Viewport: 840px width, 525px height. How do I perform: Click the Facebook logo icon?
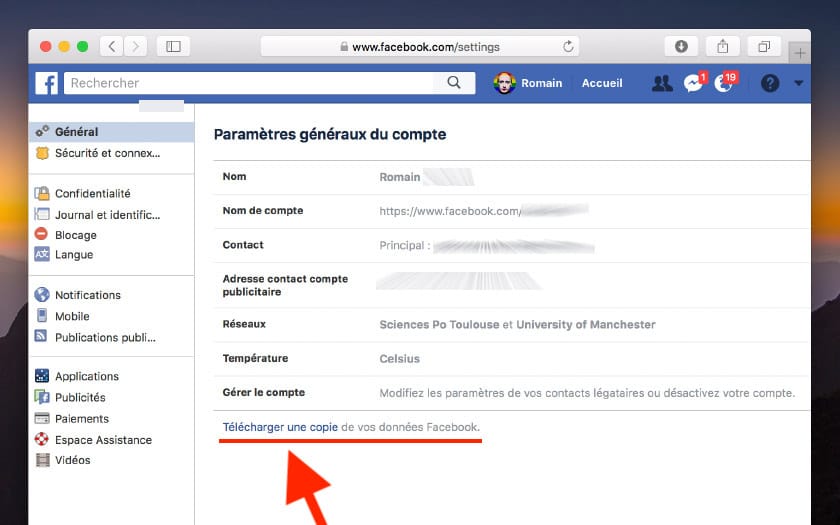click(47, 84)
